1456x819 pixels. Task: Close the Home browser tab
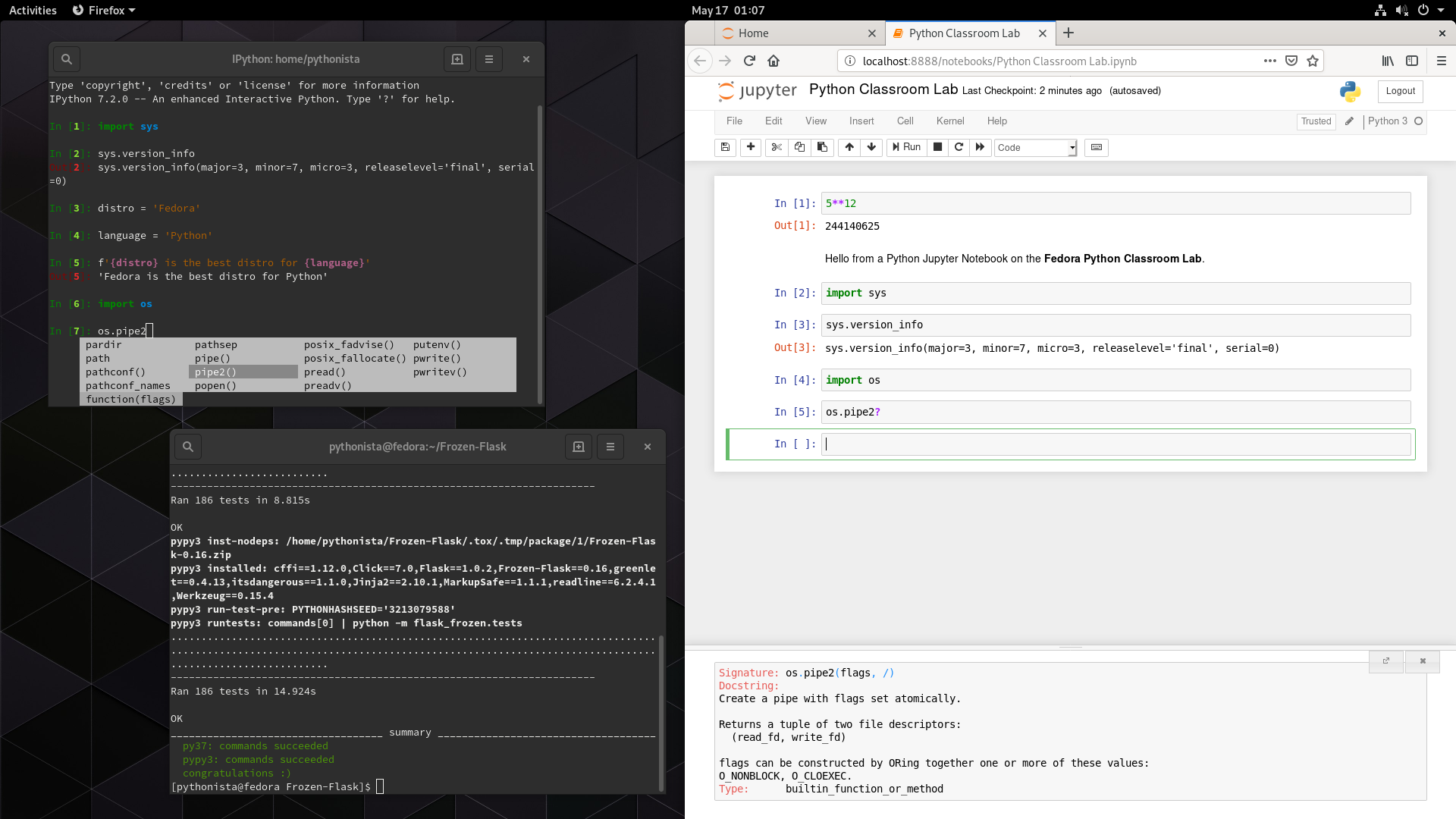871,33
